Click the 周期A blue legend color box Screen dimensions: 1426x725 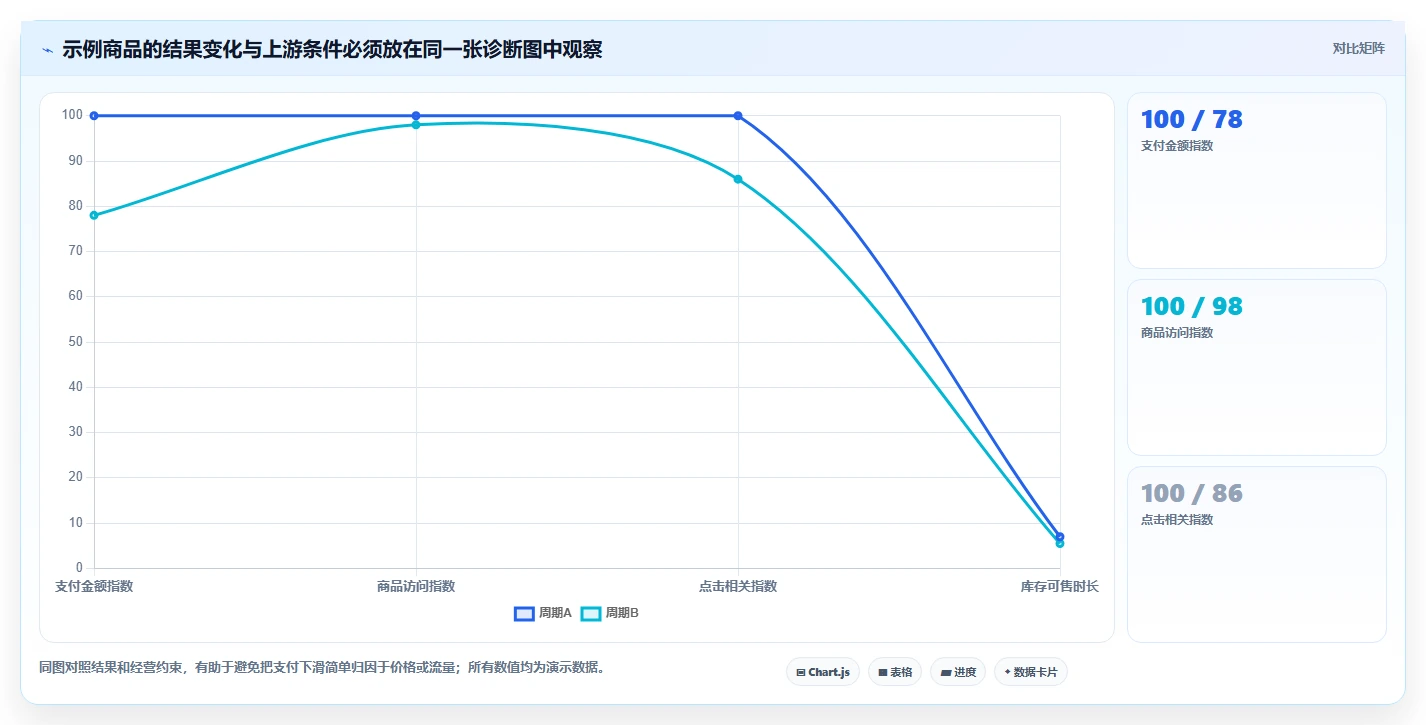point(524,613)
